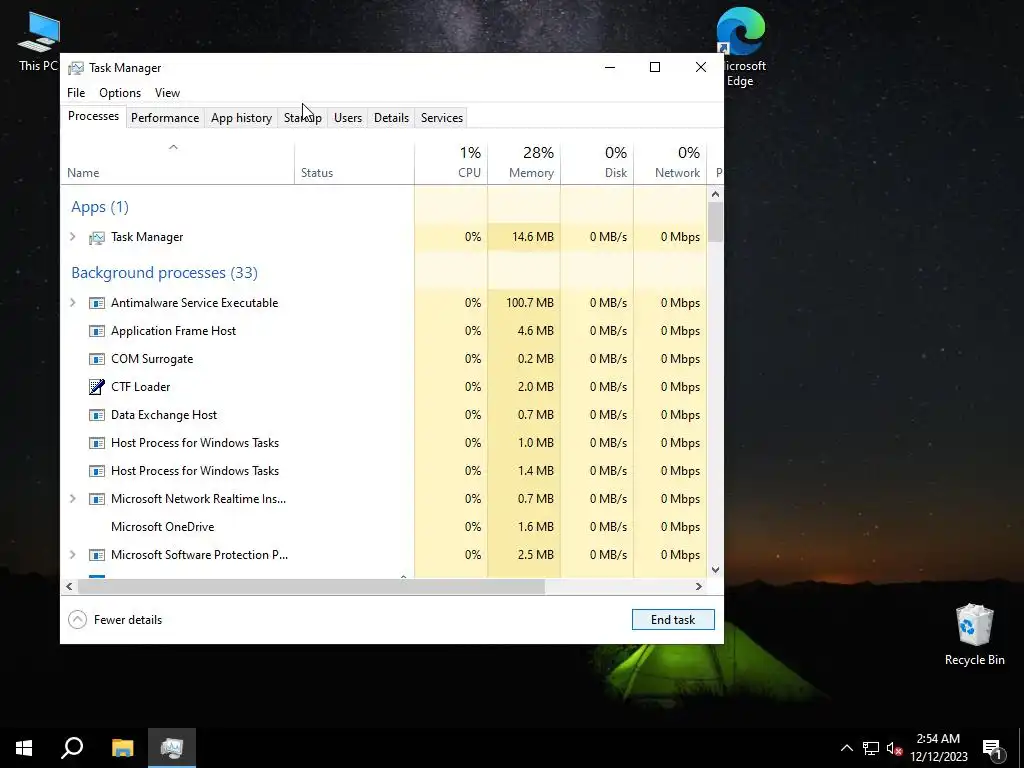
Task: Click the Task Manager title bar icon
Action: coord(76,68)
